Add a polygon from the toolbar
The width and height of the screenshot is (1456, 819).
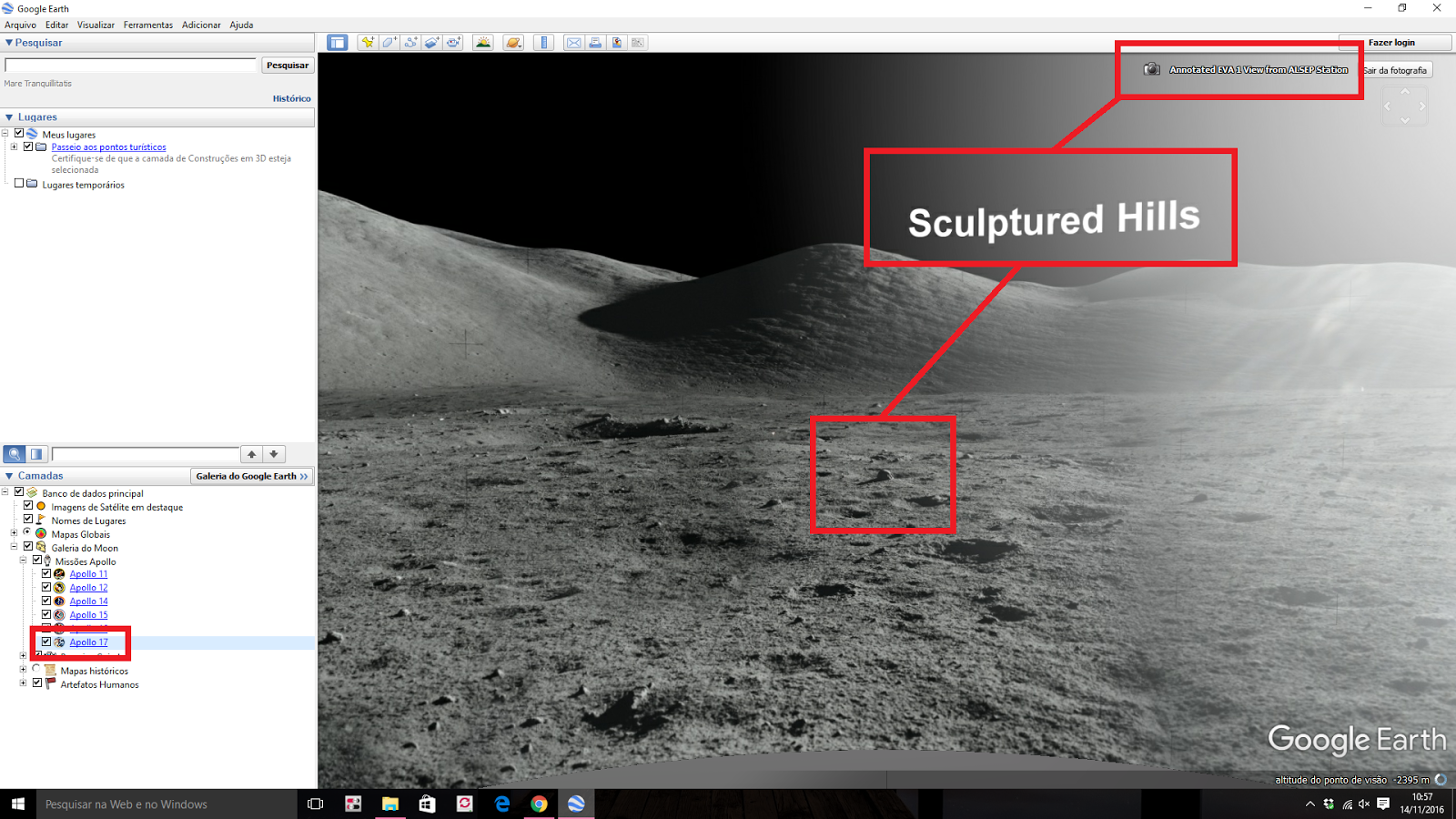389,43
